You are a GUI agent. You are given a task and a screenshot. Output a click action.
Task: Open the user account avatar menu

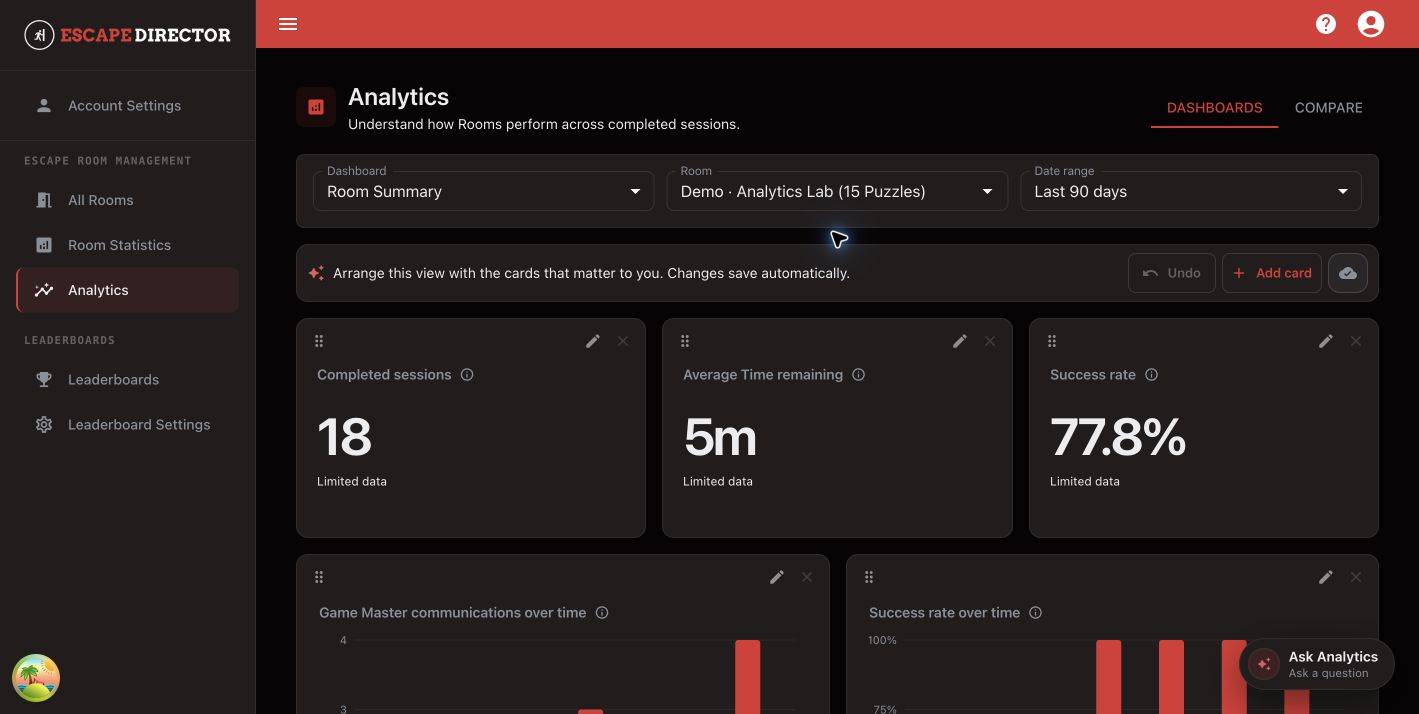tap(1371, 24)
